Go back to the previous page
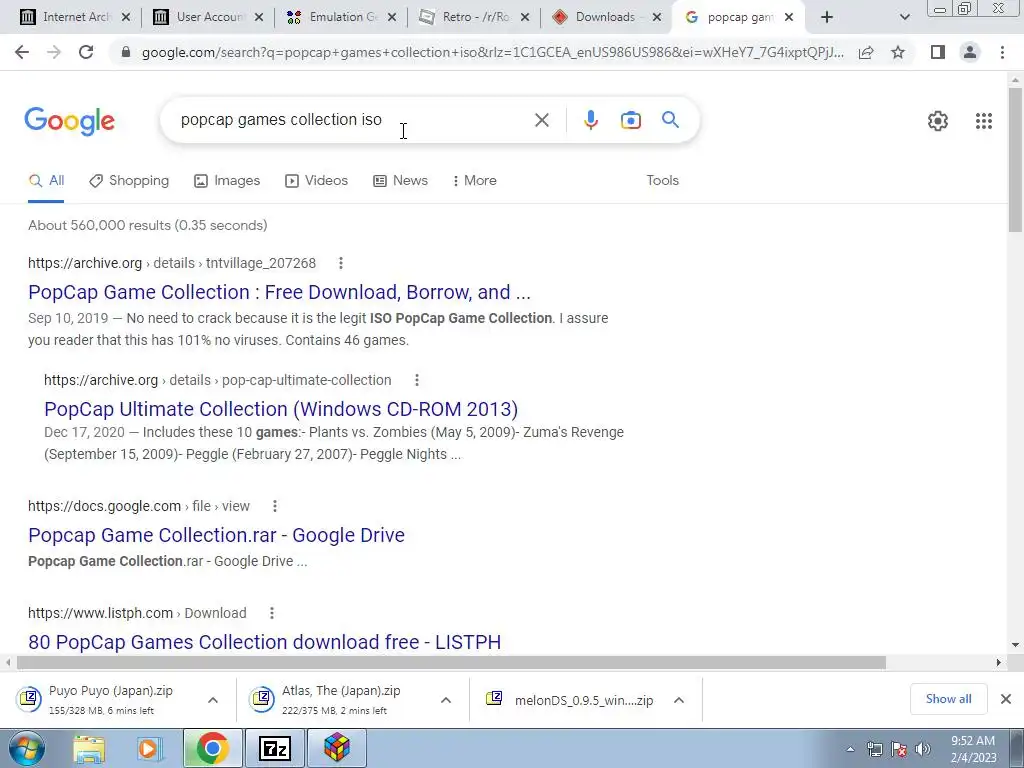1024x768 pixels. tap(22, 52)
